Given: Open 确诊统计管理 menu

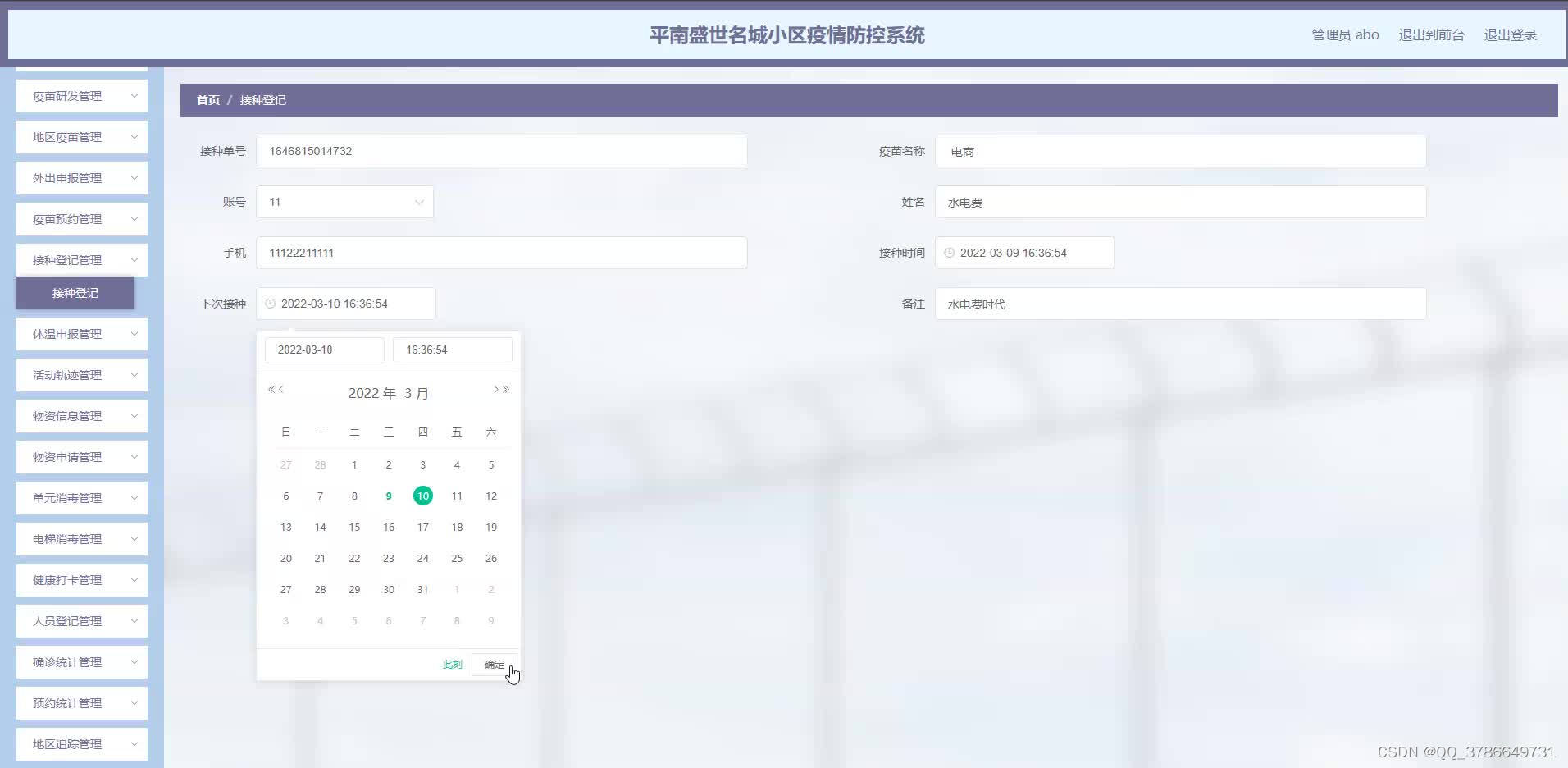Looking at the screenshot, I should point(82,662).
